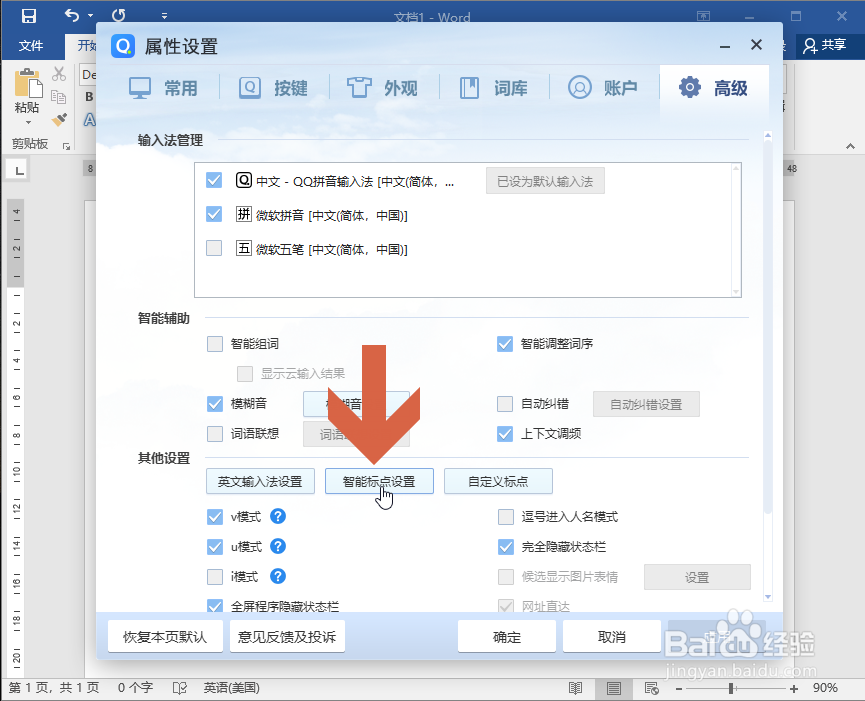
Task: Uncheck the 微软拼音 input method
Action: (x=214, y=214)
